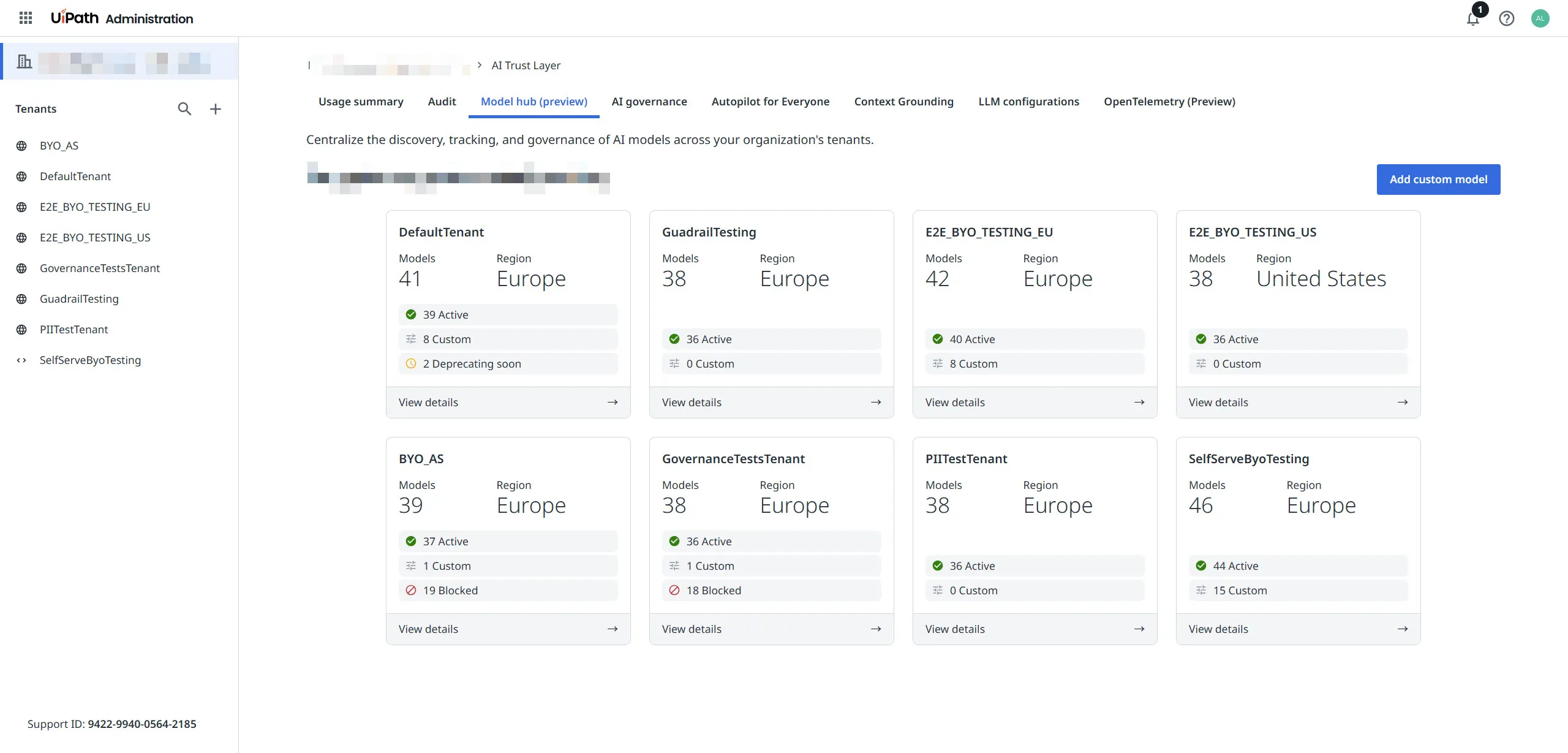The height and width of the screenshot is (753, 1568).
Task: View details for GovernanceTestsTenant card
Action: click(772, 629)
